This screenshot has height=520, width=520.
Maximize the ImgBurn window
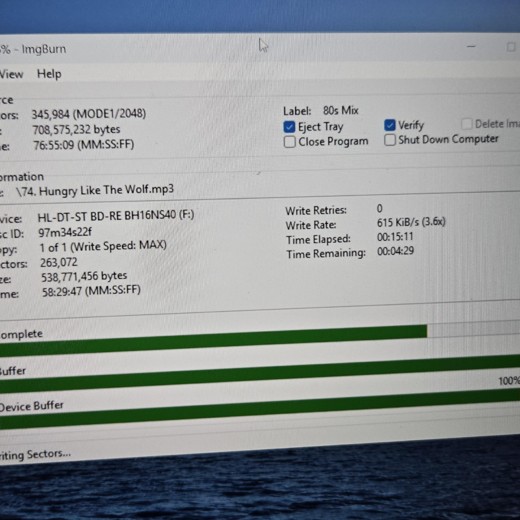511,47
